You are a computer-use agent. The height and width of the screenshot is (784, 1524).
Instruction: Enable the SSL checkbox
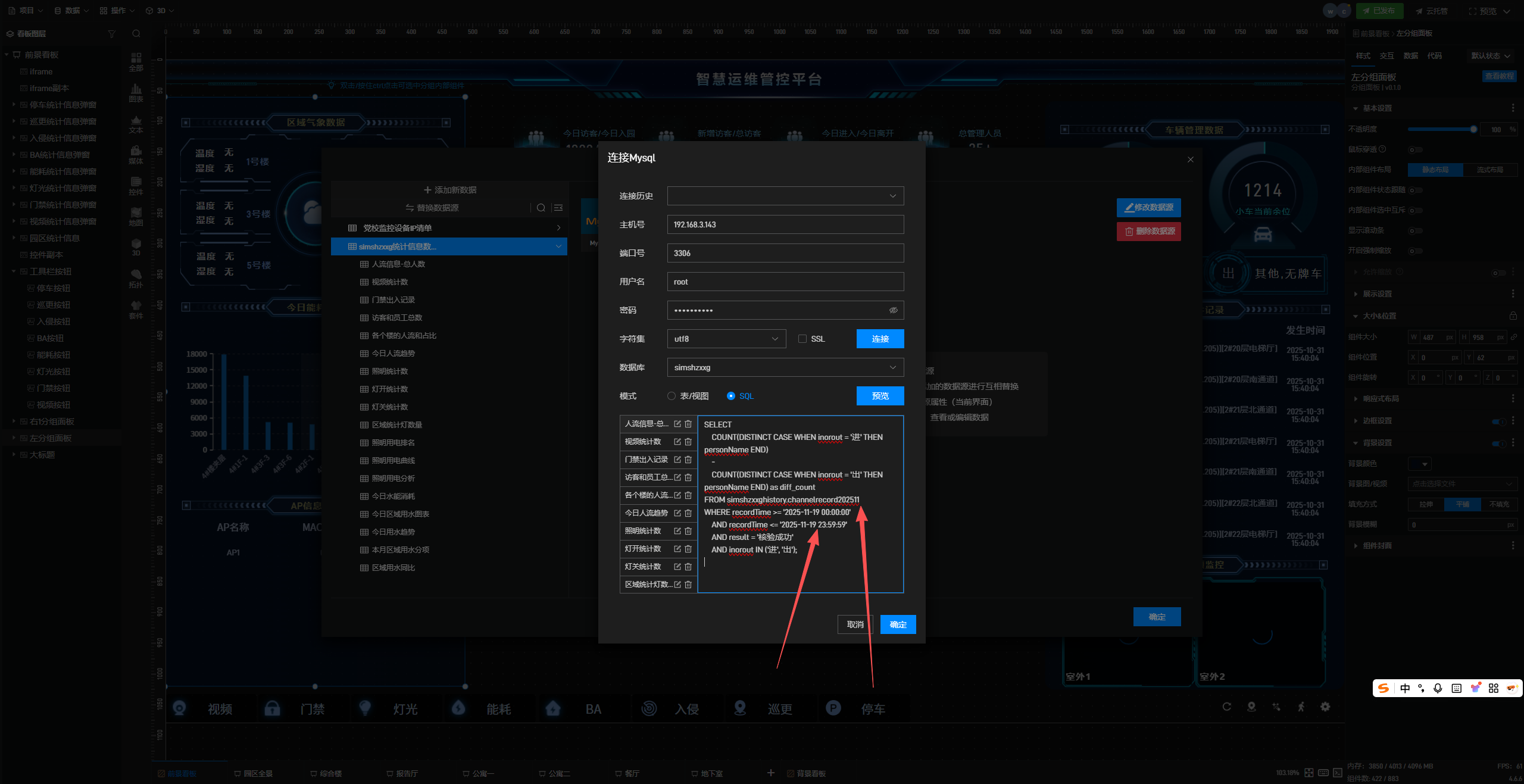coord(802,339)
